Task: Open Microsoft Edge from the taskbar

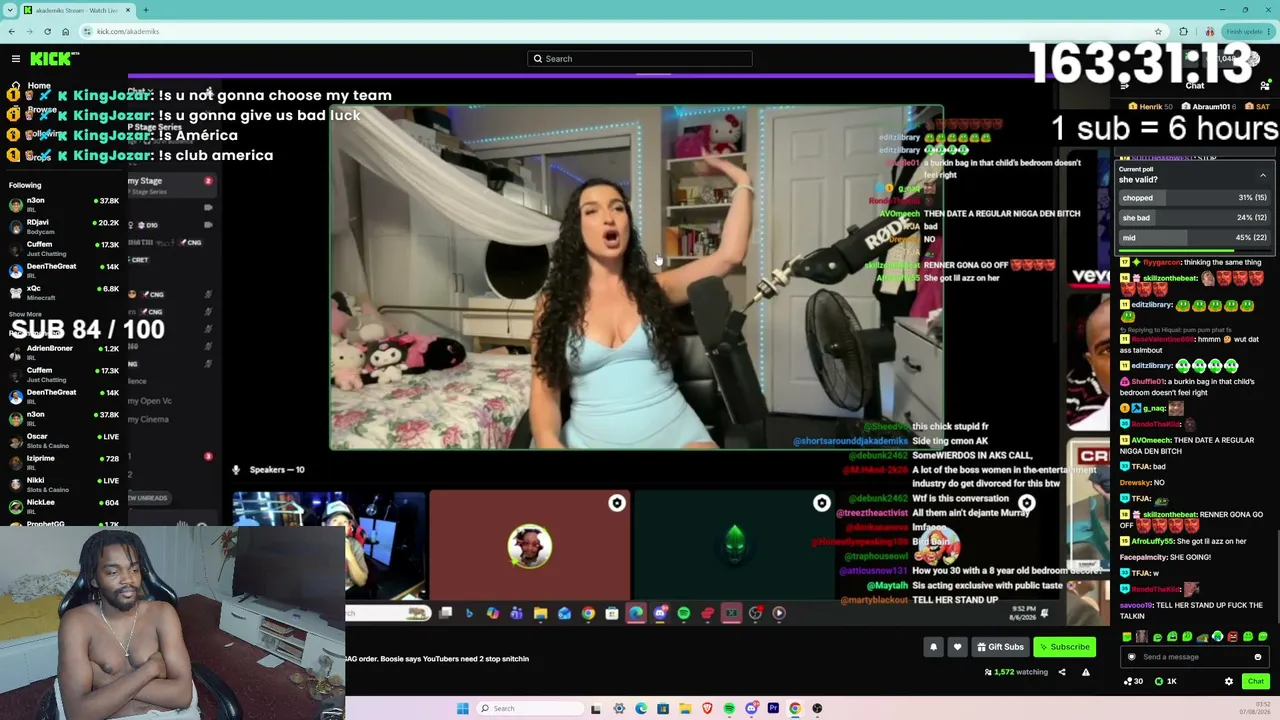Action: pyautogui.click(x=641, y=708)
